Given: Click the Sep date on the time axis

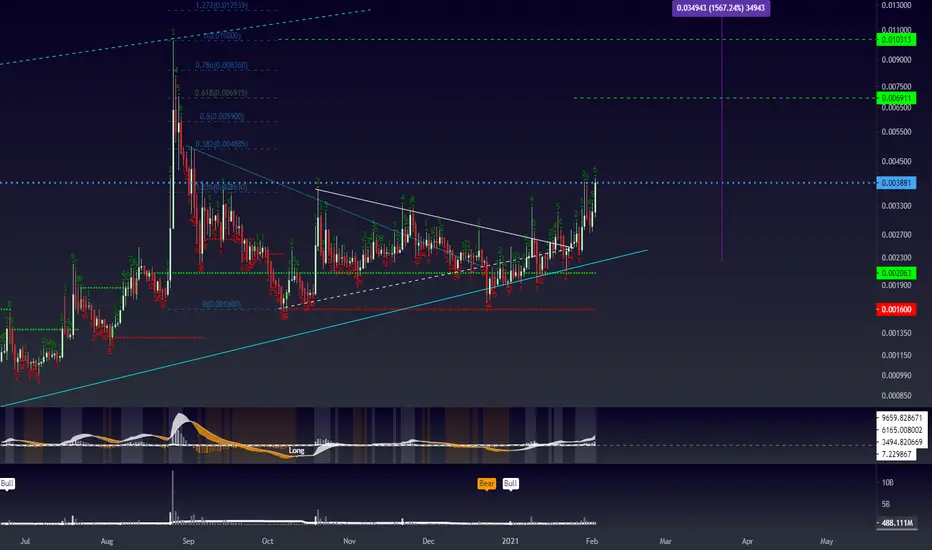Looking at the screenshot, I should (x=188, y=541).
